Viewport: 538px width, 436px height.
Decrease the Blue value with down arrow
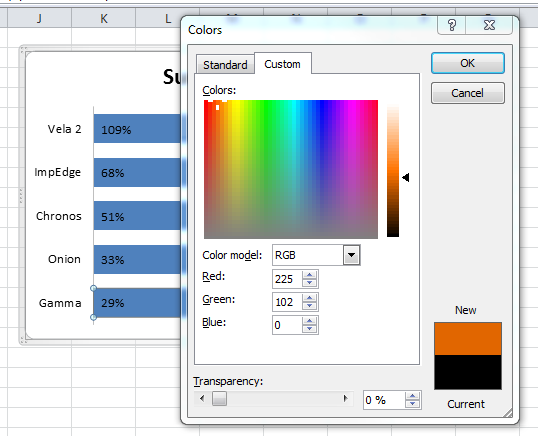click(x=309, y=329)
